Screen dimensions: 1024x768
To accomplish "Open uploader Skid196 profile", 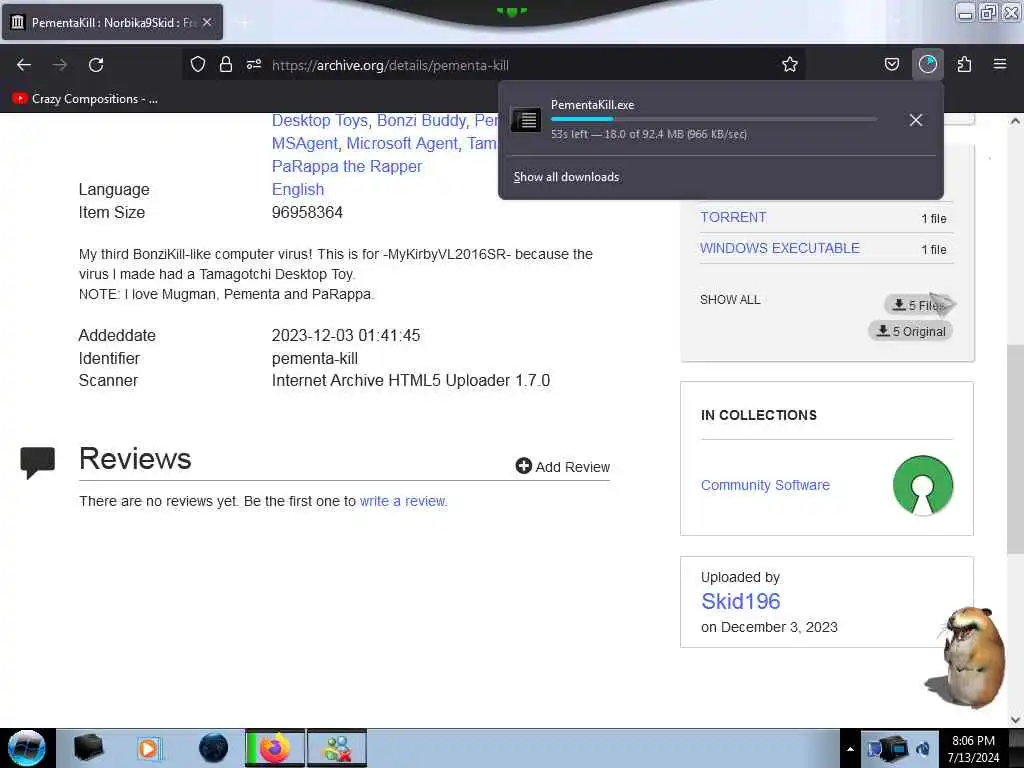I will pos(741,601).
